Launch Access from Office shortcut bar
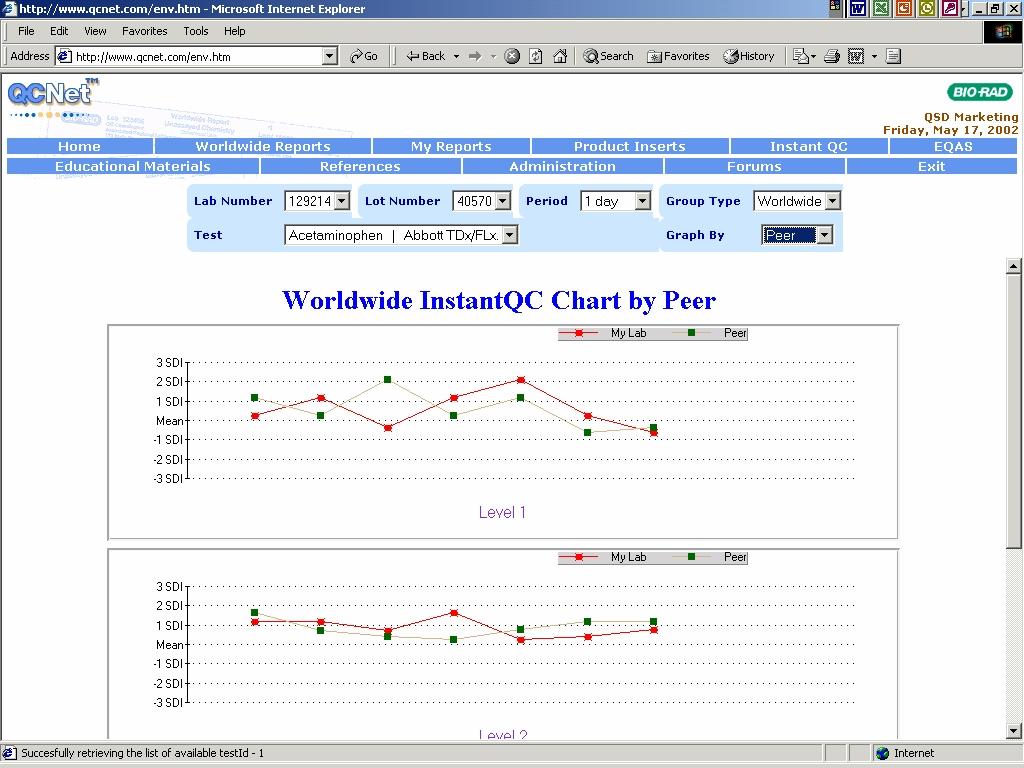This screenshot has width=1024, height=768. pyautogui.click(x=950, y=8)
